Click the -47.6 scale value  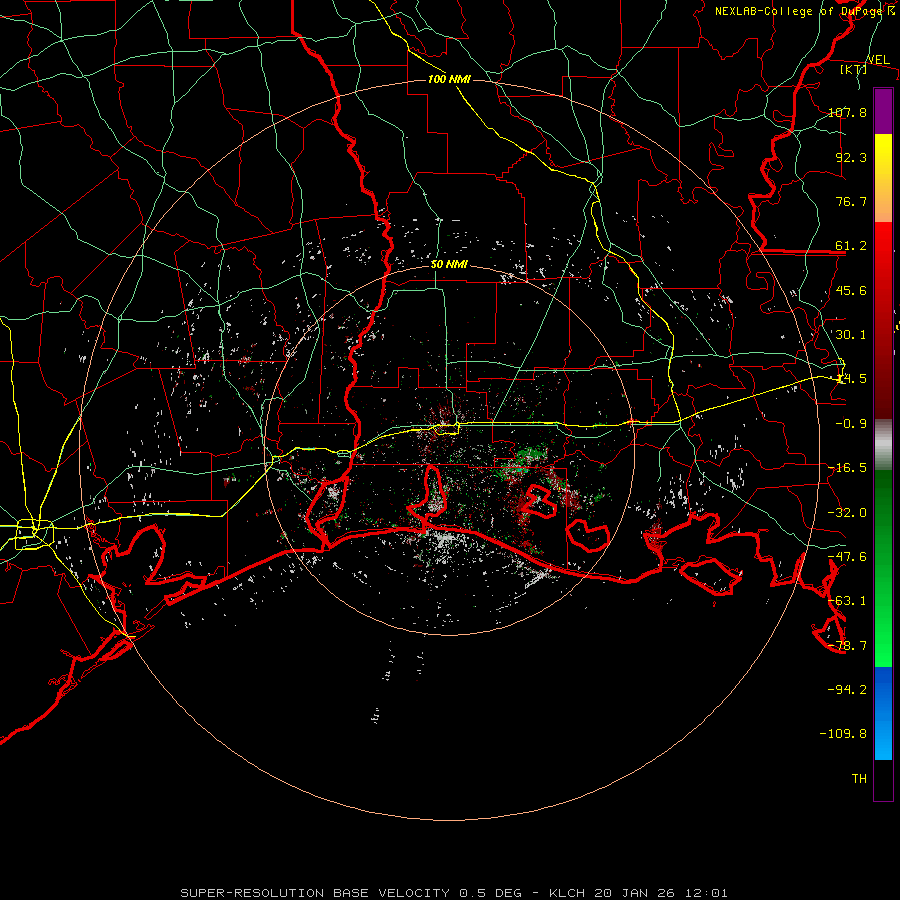coord(847,557)
